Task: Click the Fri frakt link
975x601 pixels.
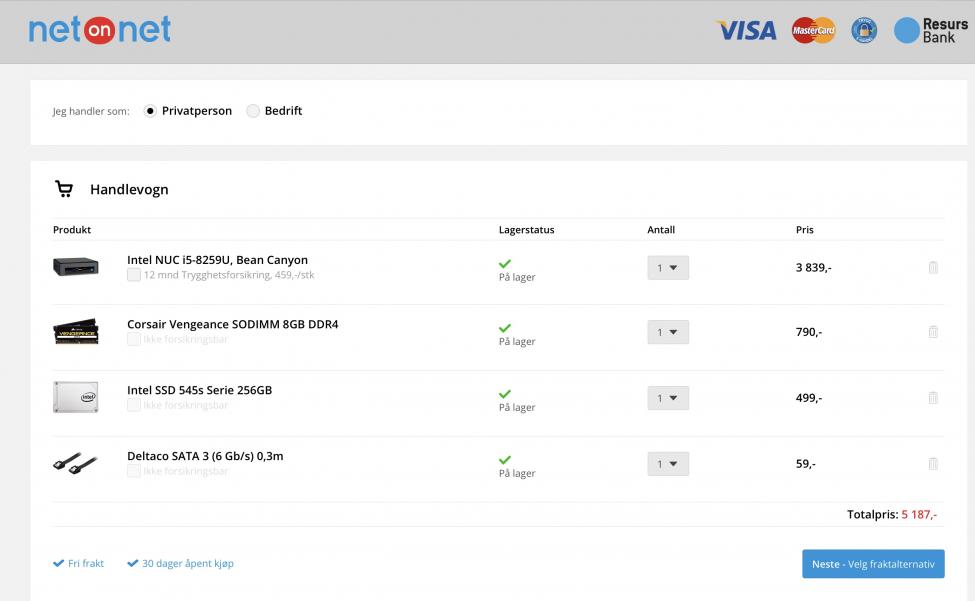Action: [x=86, y=563]
